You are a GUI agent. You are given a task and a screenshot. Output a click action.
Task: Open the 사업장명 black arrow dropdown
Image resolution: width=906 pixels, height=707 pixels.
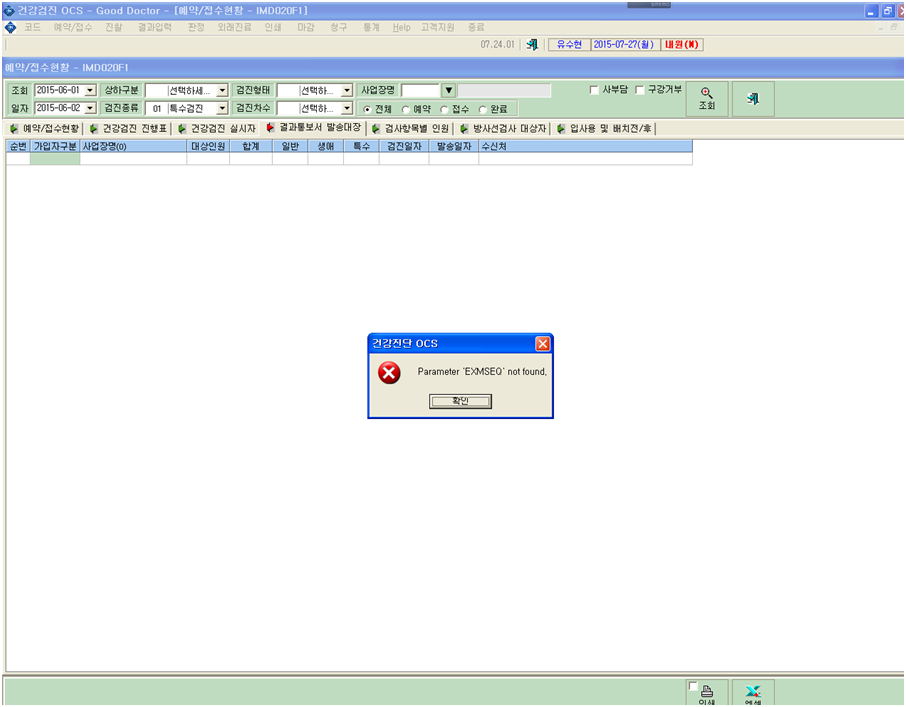(x=448, y=91)
